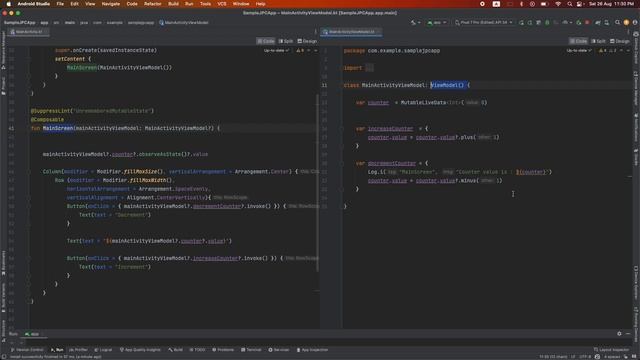Image resolution: width=640 pixels, height=360 pixels.
Task: Open the Terminal tool window
Action: click(x=251, y=350)
